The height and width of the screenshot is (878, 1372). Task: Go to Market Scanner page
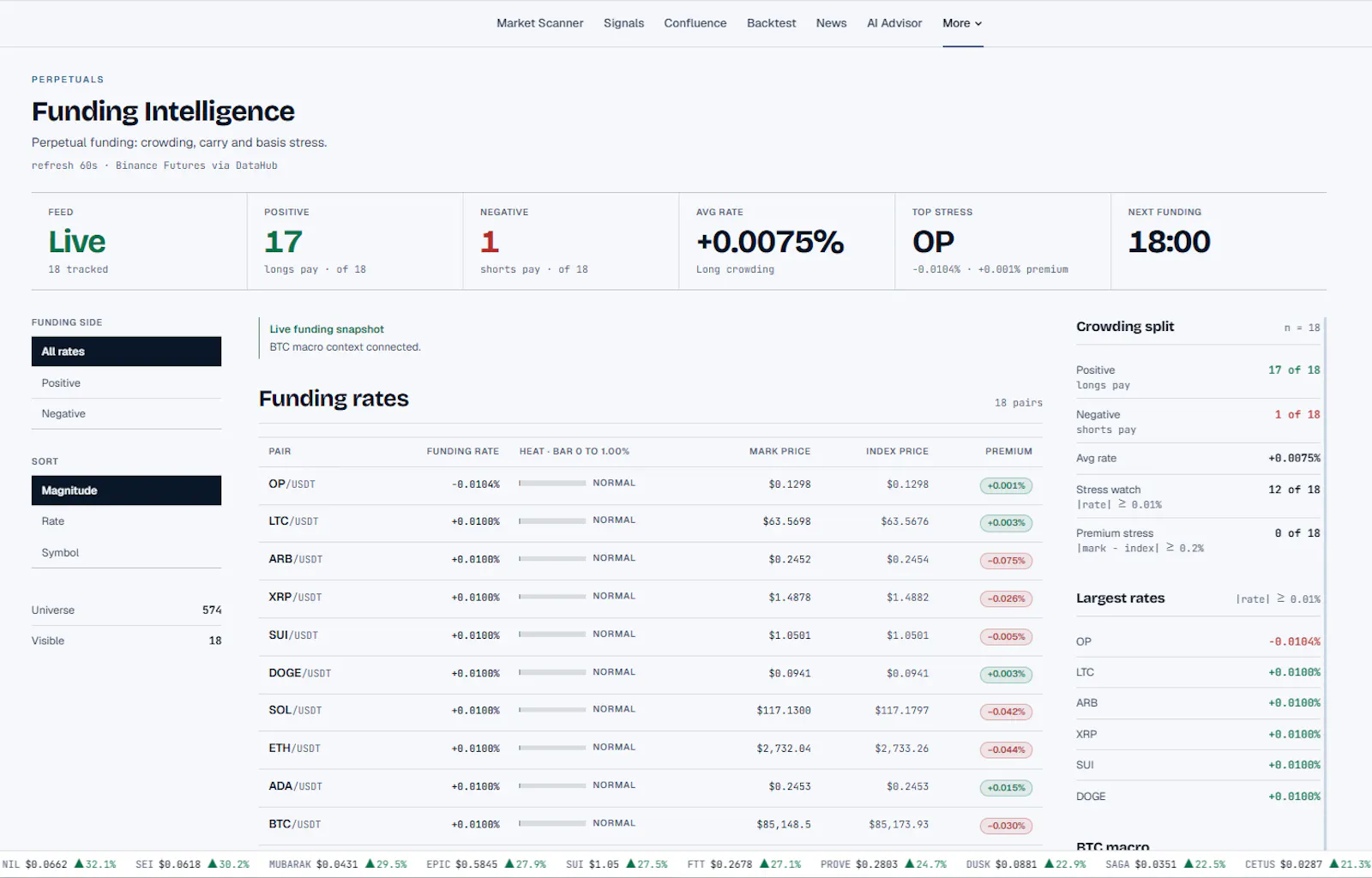[539, 23]
